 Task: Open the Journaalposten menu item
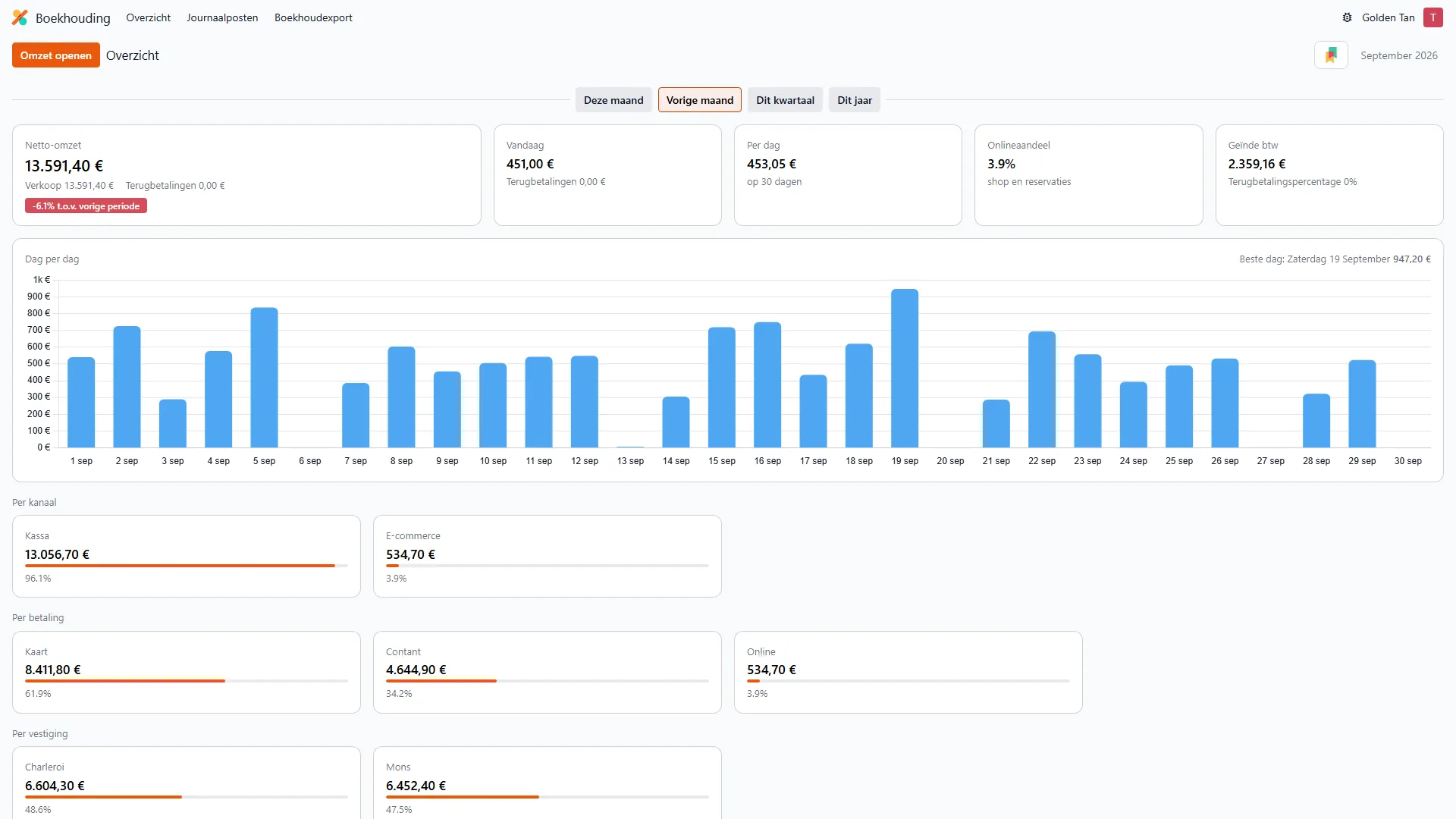click(x=222, y=17)
